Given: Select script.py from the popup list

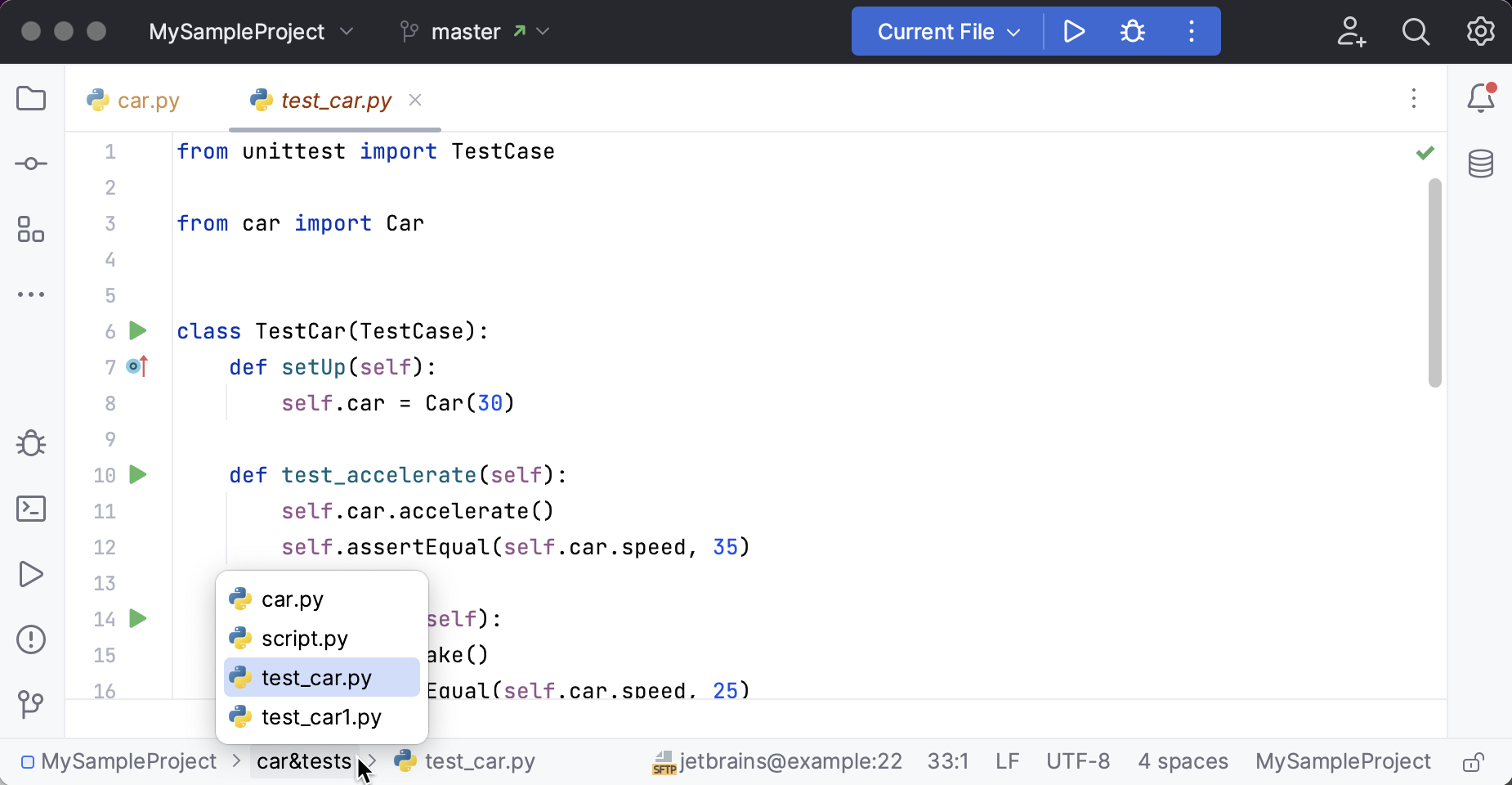Looking at the screenshot, I should [304, 639].
